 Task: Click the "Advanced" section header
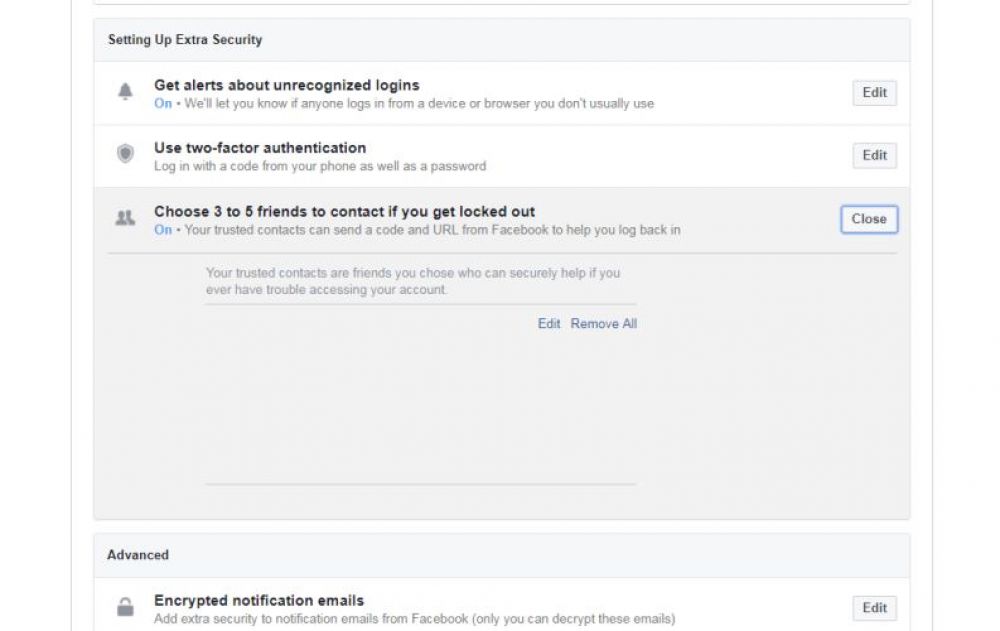[x=138, y=555]
